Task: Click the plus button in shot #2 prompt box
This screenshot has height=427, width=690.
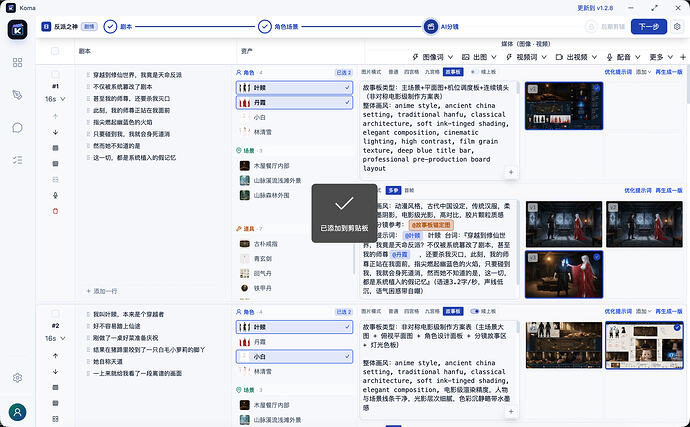Action: pos(511,412)
